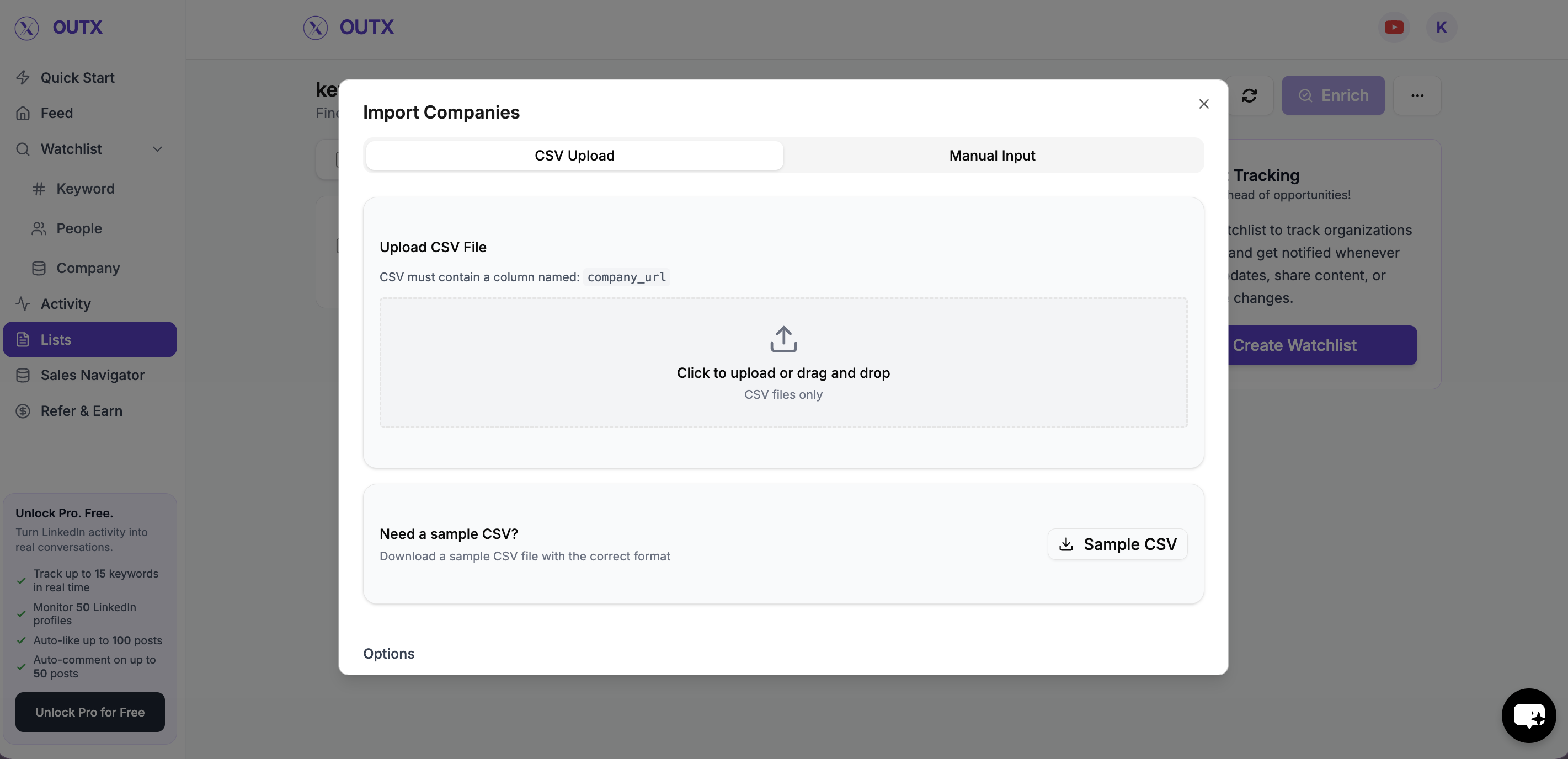Image resolution: width=1568 pixels, height=759 pixels.
Task: Open the chat support widget
Action: click(1528, 715)
